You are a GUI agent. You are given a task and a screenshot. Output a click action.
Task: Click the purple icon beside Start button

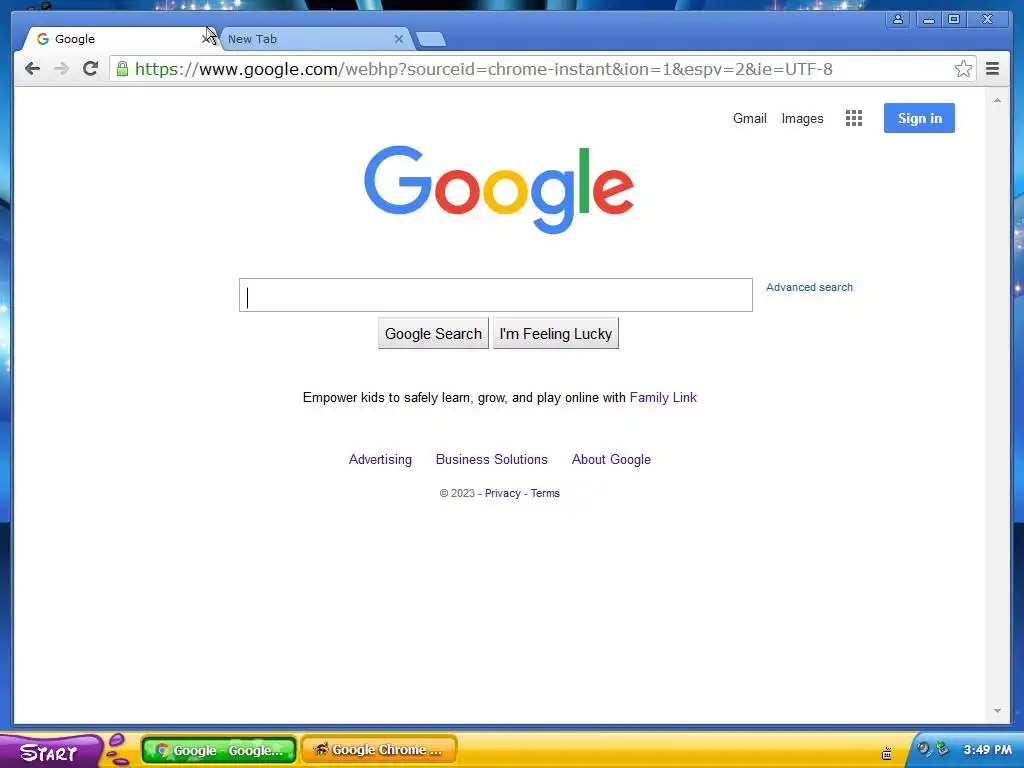point(118,750)
